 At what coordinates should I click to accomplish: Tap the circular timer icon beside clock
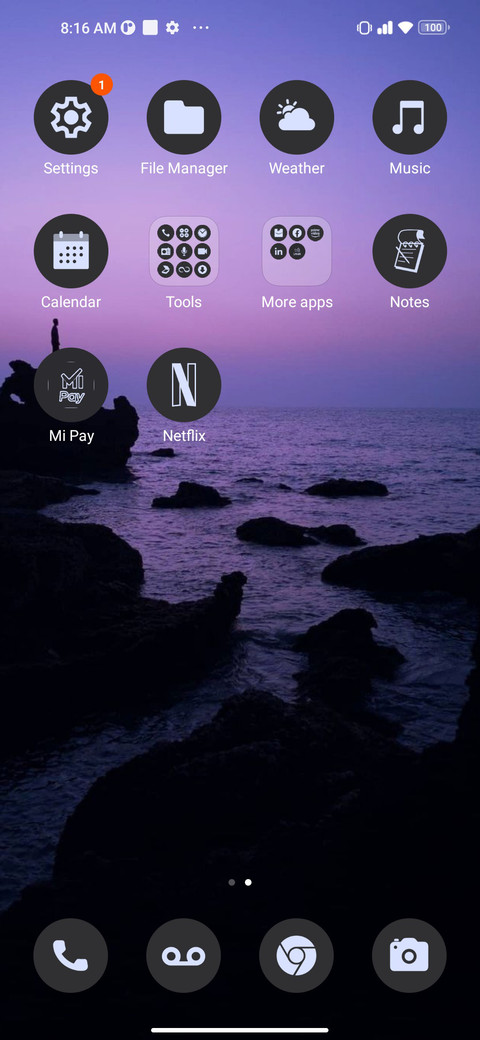pos(128,28)
